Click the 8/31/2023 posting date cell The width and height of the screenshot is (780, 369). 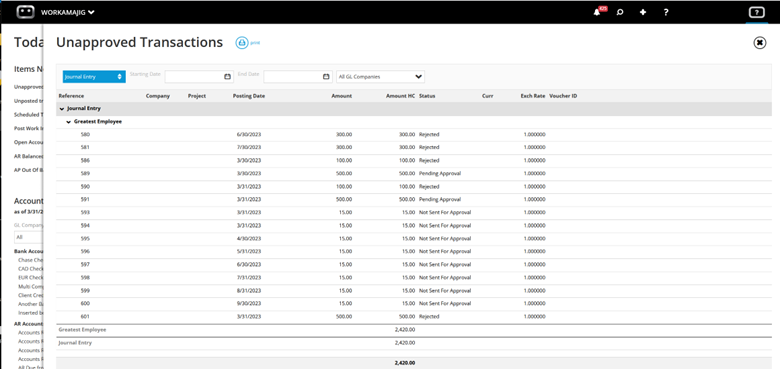coord(249,290)
